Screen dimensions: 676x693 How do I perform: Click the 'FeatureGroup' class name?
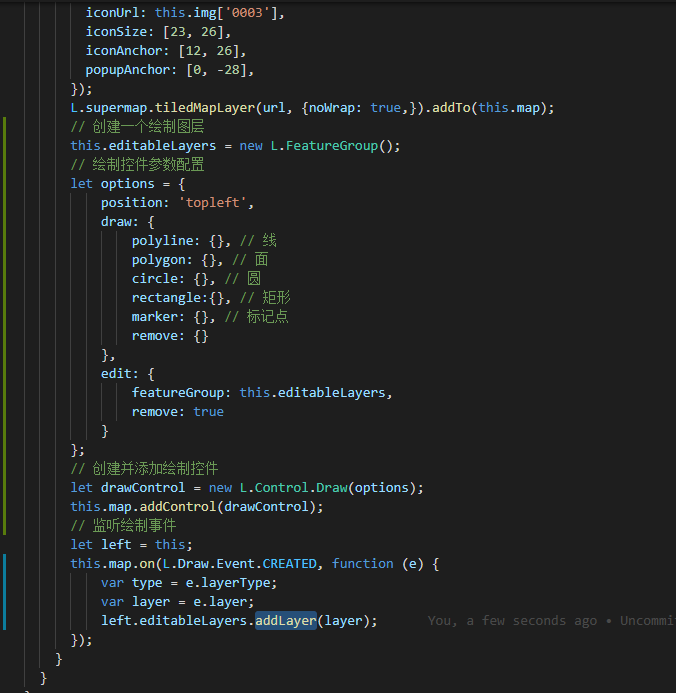(x=332, y=145)
